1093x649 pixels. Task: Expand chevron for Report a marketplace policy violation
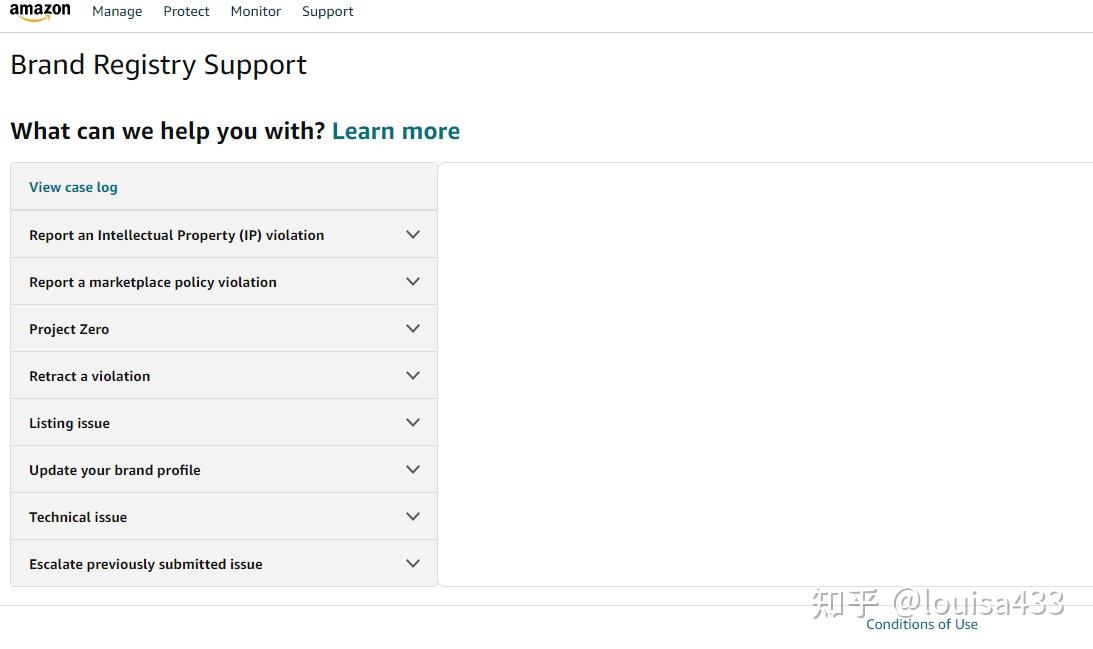(413, 282)
